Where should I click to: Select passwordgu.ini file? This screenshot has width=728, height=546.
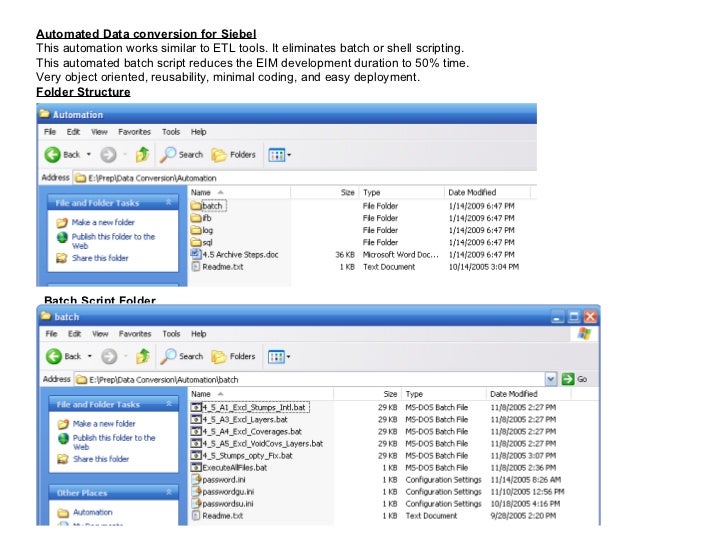222,492
